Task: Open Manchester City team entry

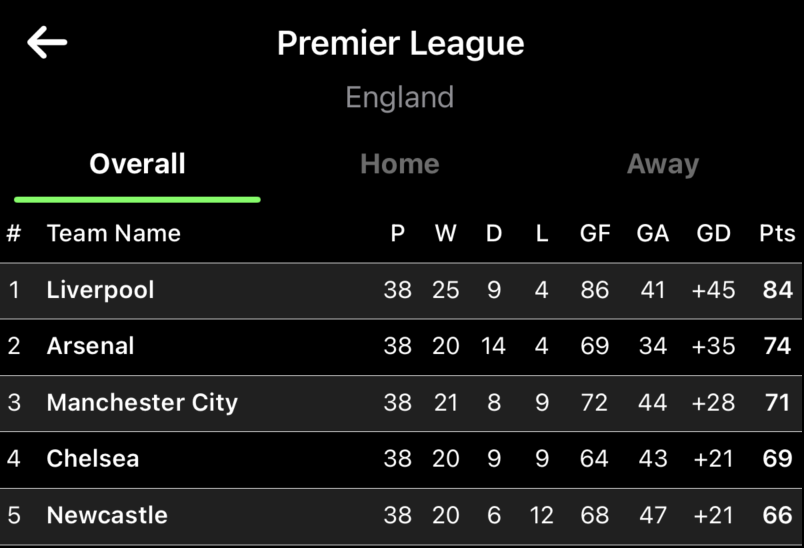Action: pos(142,403)
